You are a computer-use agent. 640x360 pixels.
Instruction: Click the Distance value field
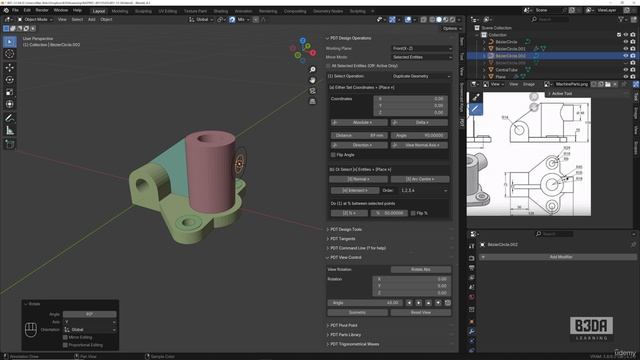(359, 136)
